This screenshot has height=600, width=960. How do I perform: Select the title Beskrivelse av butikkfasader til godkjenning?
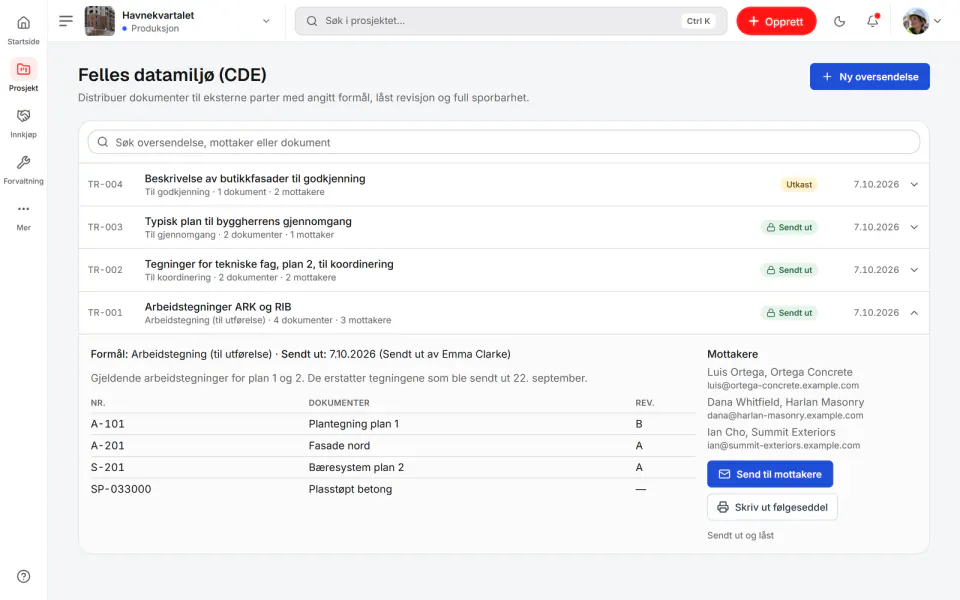(x=255, y=179)
